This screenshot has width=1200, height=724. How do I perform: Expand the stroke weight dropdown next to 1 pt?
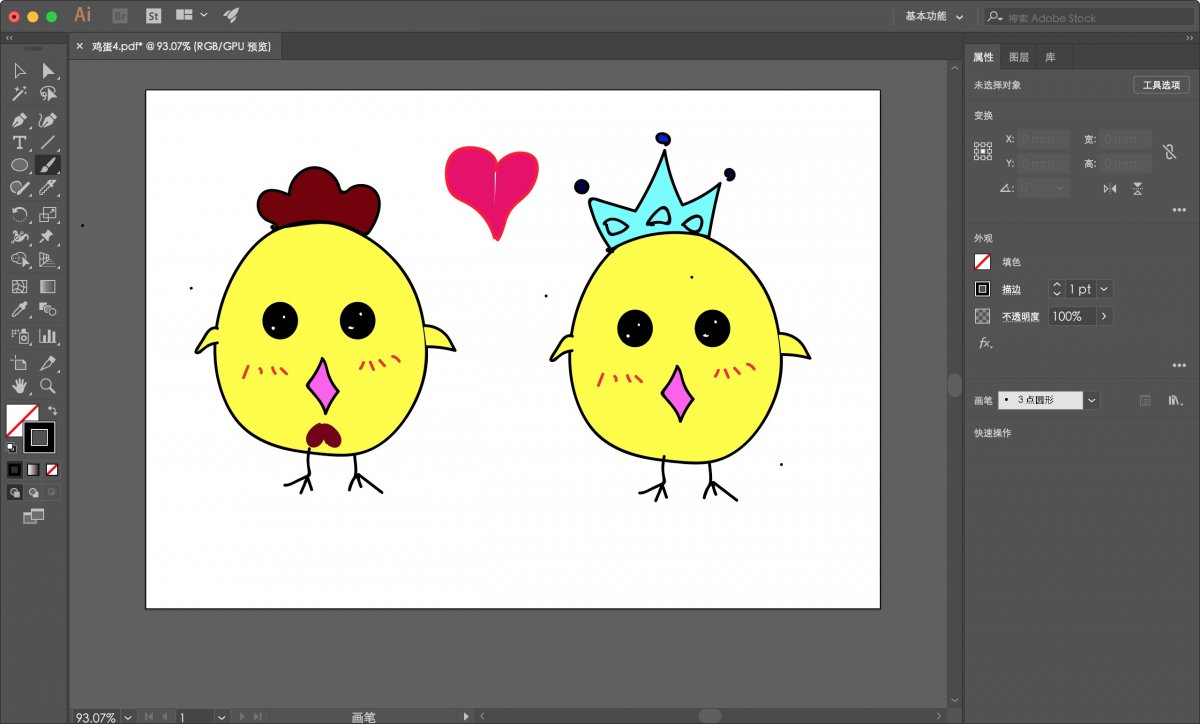pos(1104,289)
